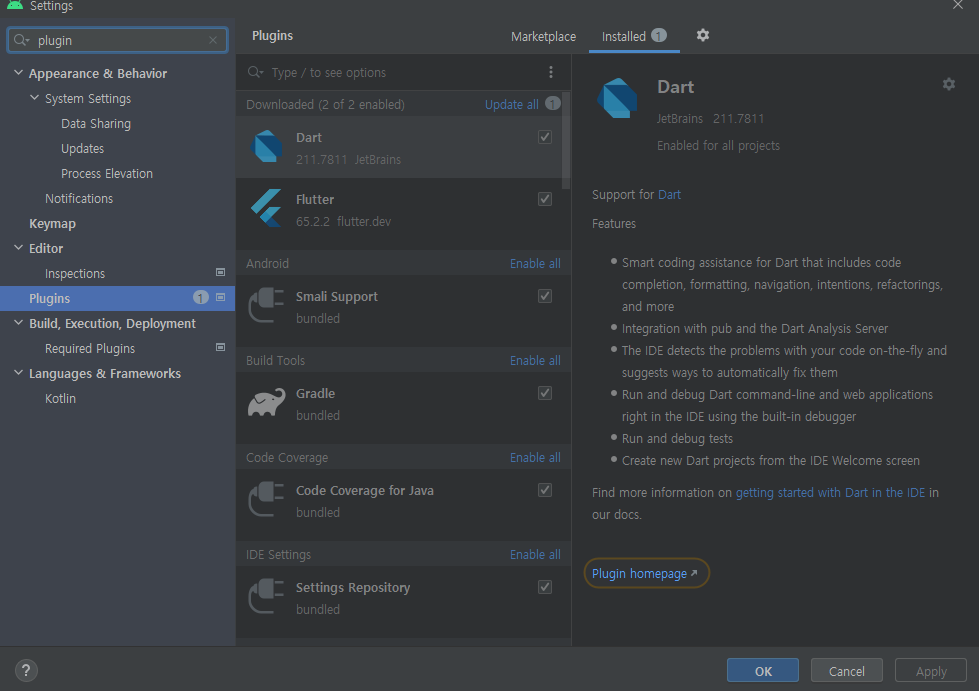
Task: Confirm settings with OK button
Action: click(x=762, y=670)
